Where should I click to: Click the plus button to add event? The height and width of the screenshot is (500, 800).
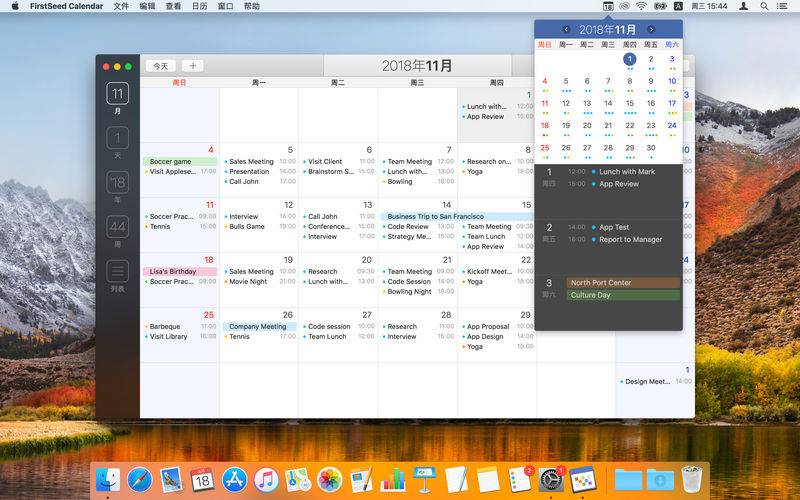click(192, 66)
